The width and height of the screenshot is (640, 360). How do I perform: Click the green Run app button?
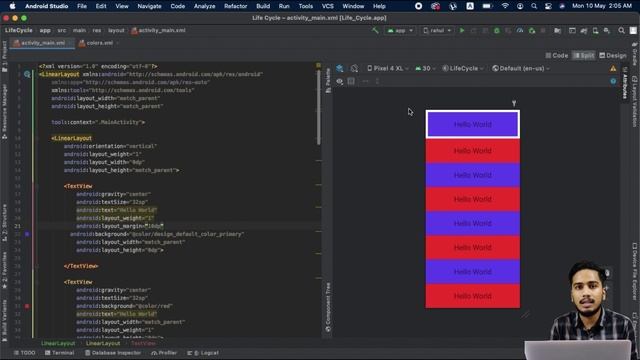(x=462, y=31)
